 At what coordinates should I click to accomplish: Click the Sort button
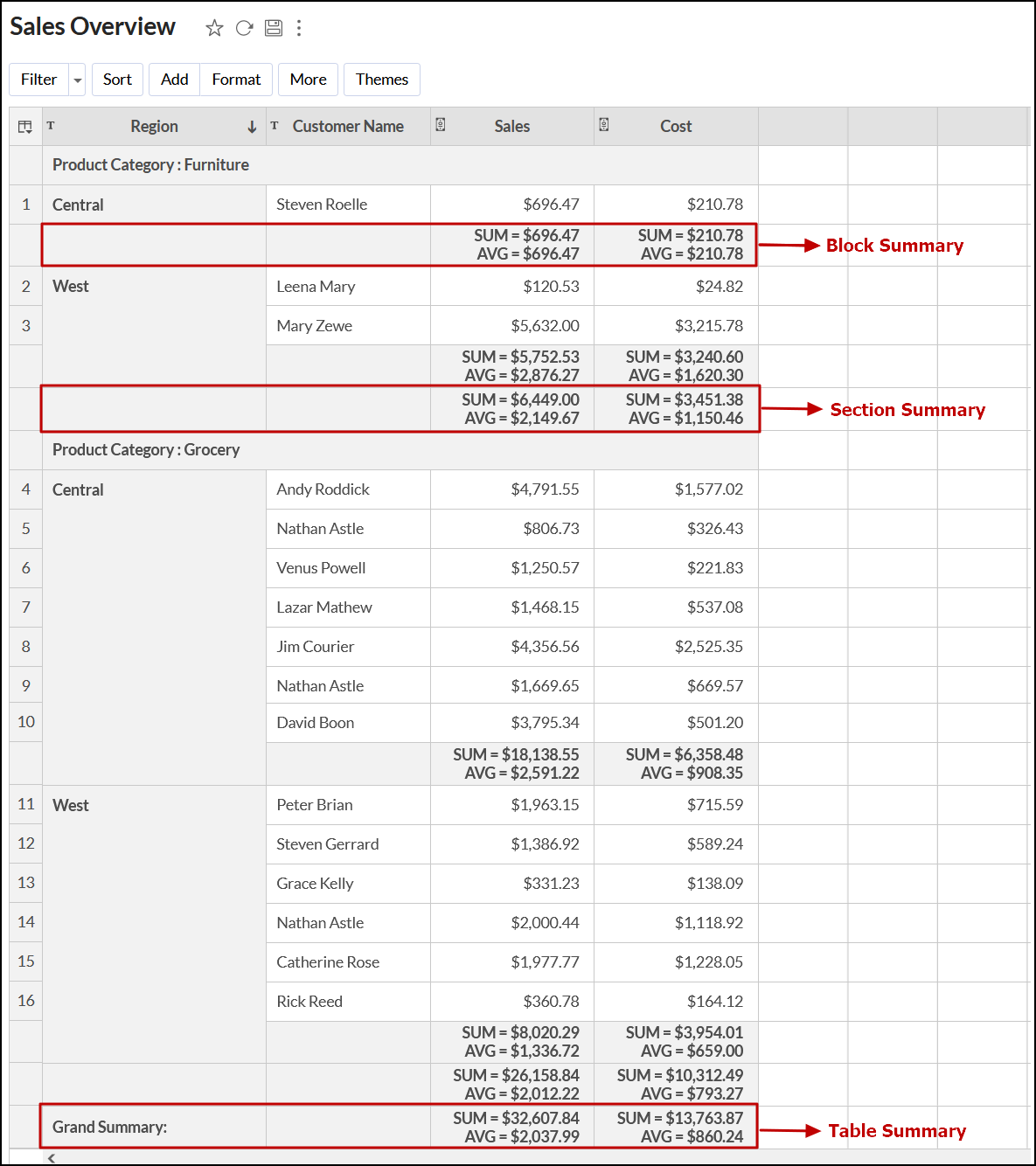117,79
